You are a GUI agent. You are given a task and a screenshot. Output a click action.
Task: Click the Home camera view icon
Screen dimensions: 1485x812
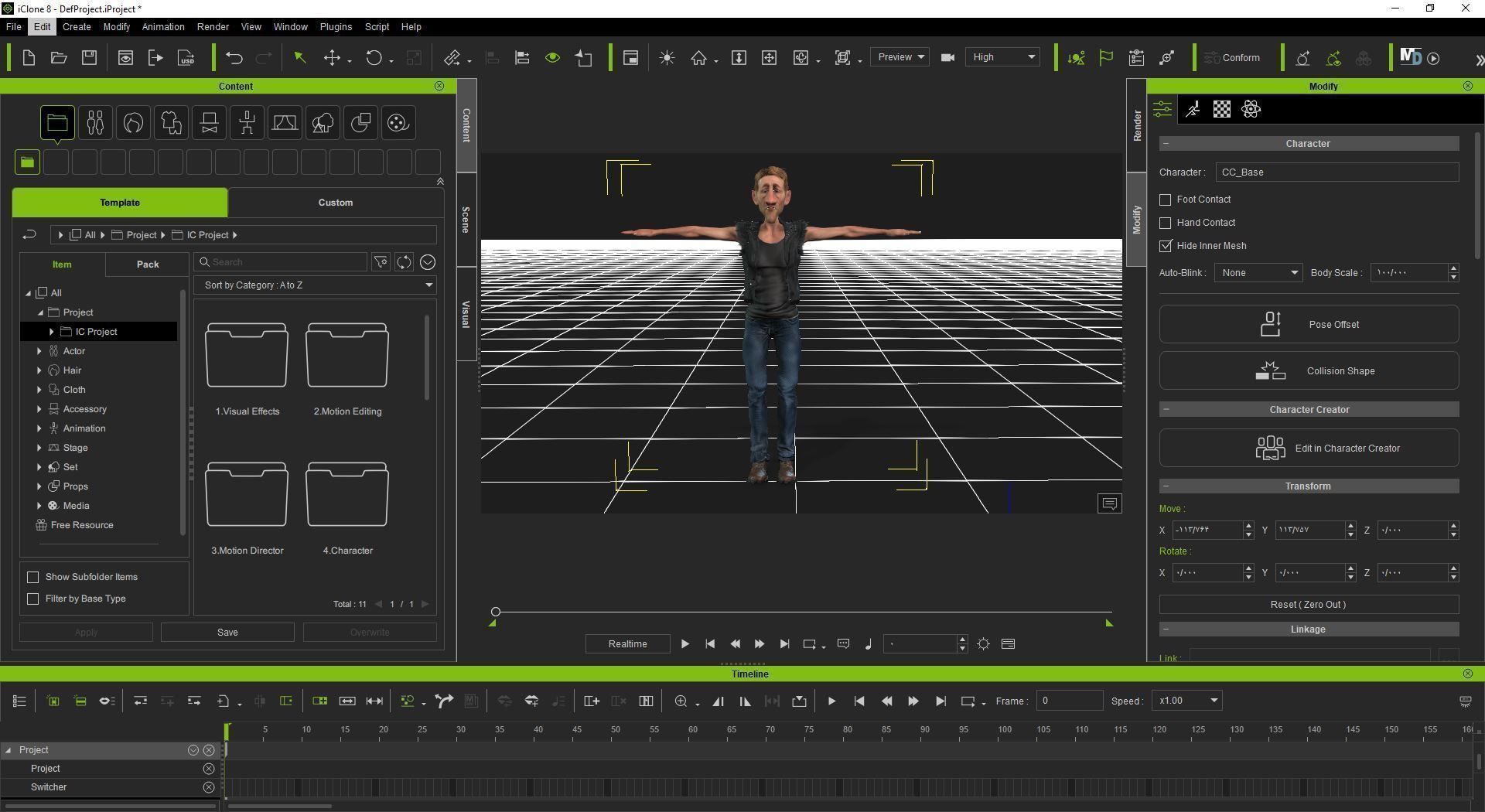(x=699, y=58)
